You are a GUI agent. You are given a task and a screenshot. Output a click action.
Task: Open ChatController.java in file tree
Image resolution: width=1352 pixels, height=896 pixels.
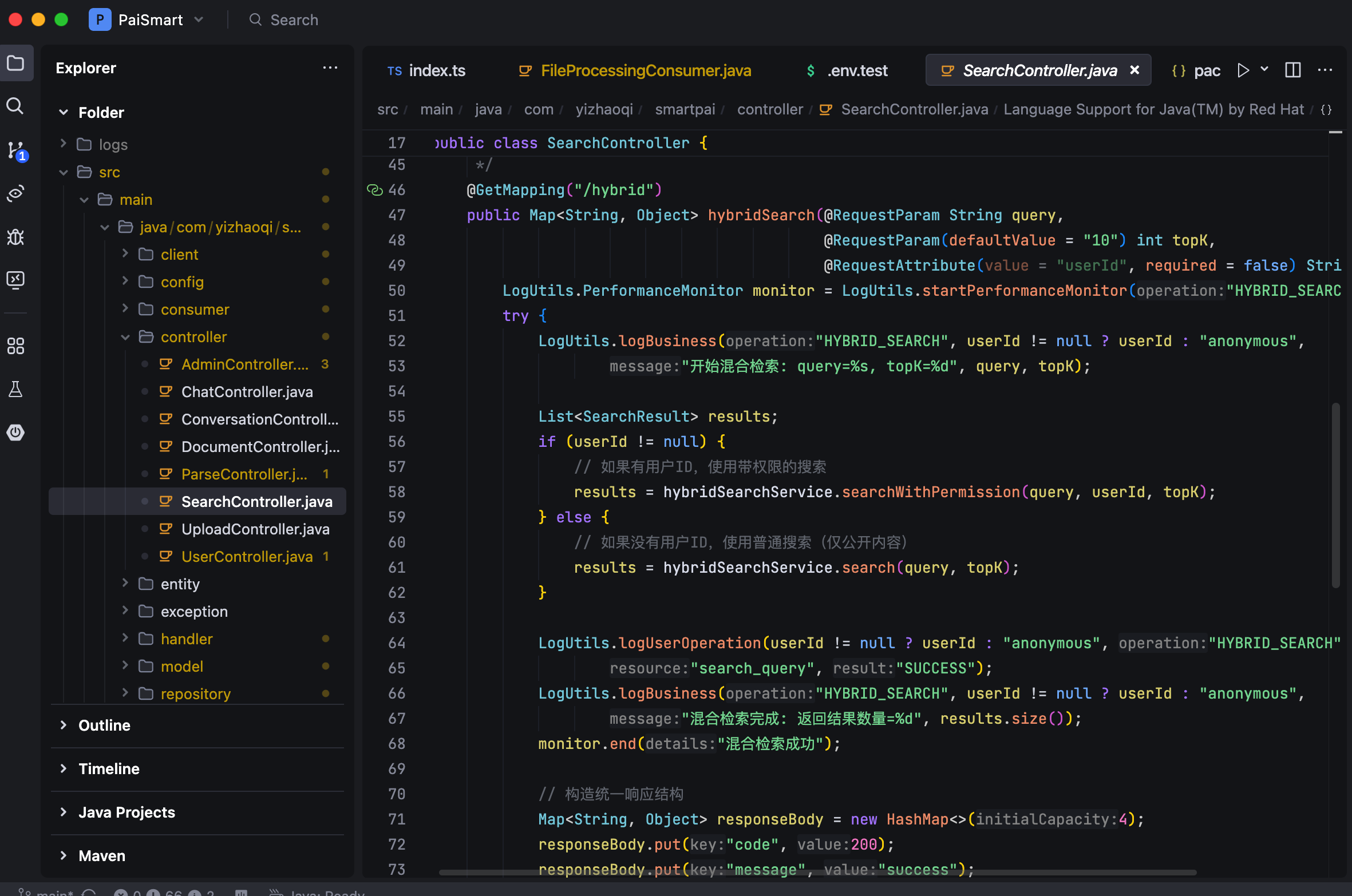point(247,392)
